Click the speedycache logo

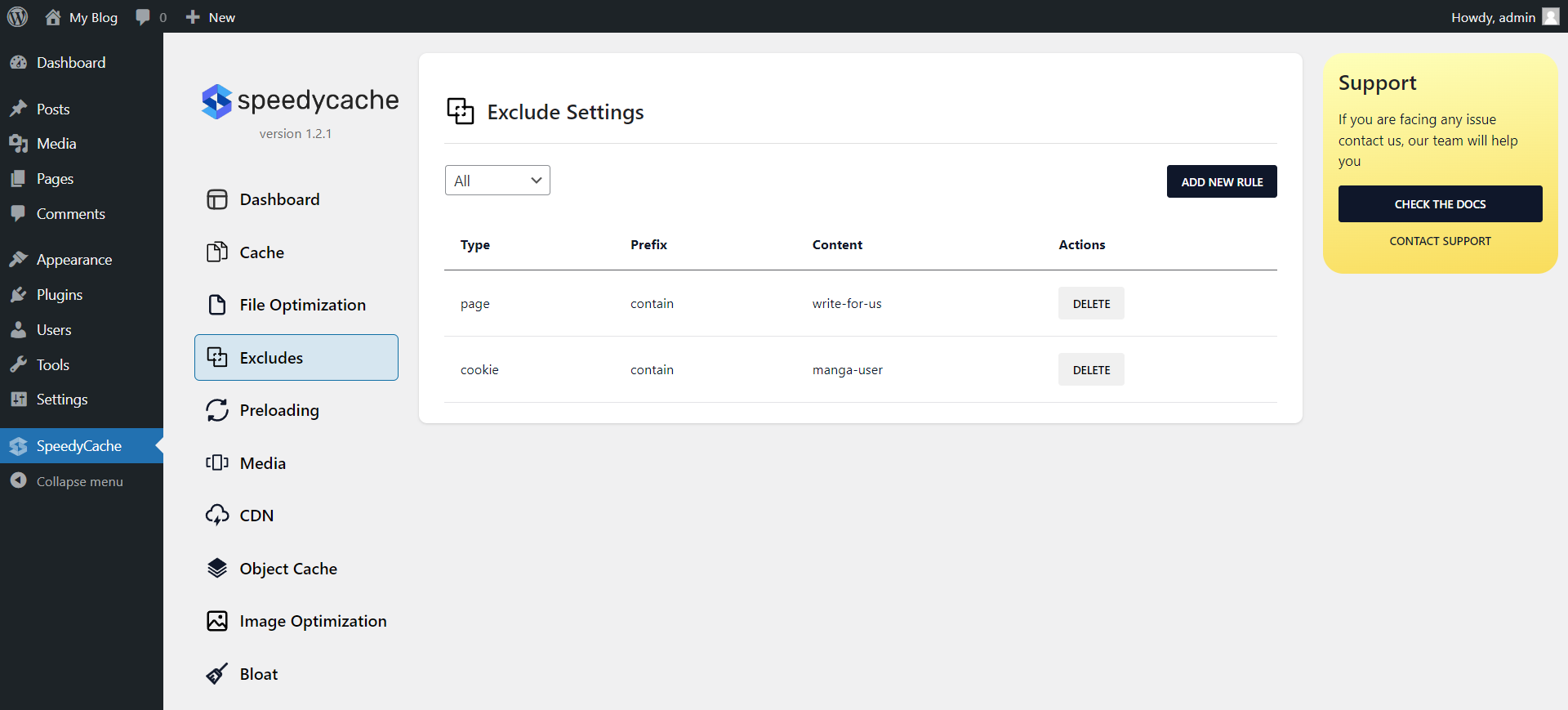300,101
